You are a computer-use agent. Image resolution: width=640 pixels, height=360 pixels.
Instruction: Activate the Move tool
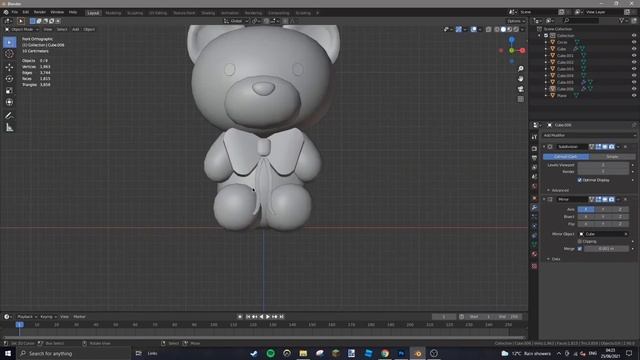coord(9,67)
